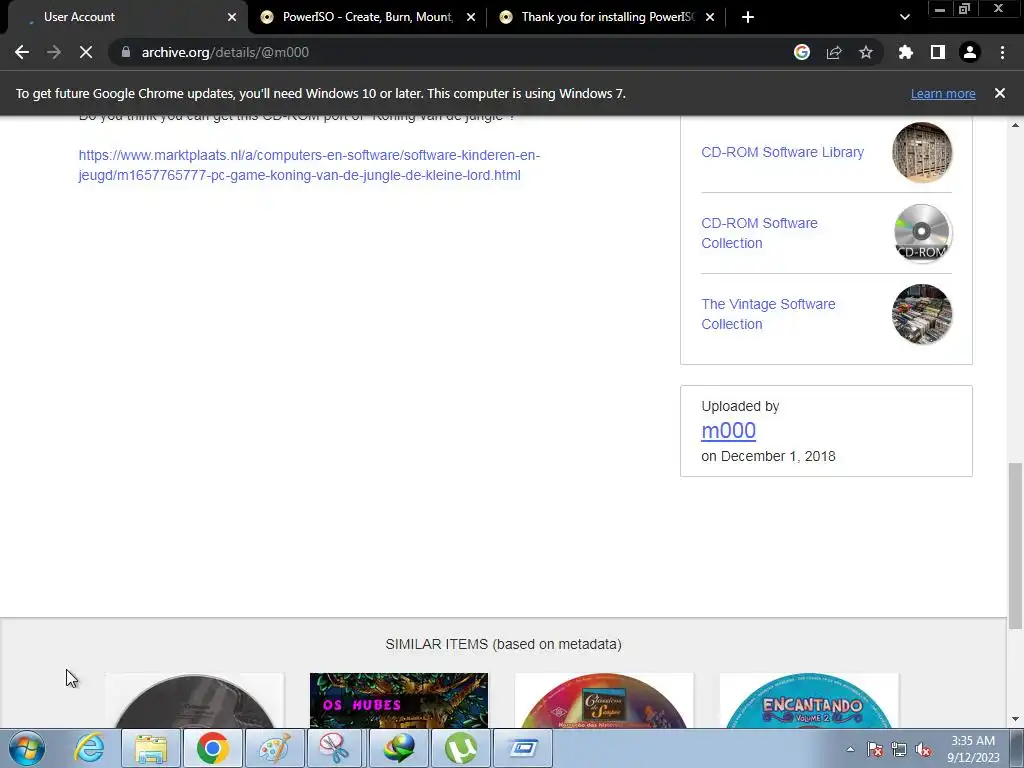Screen dimensions: 1024x768
Task: Open the gray disc similar item
Action: [x=195, y=701]
